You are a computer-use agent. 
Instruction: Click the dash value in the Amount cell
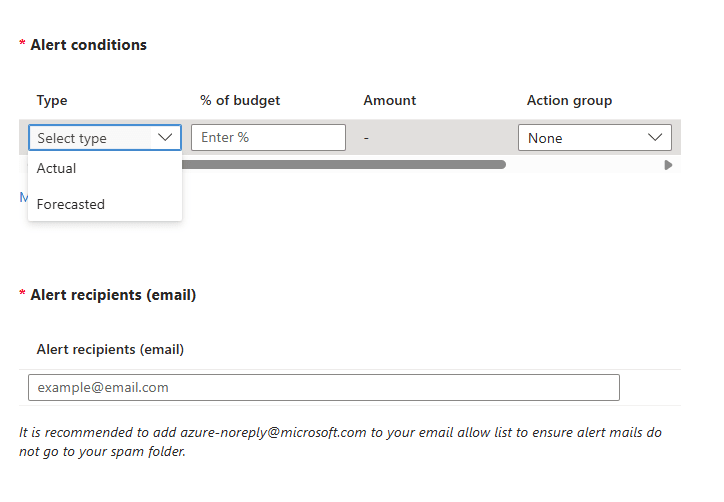[x=366, y=137]
